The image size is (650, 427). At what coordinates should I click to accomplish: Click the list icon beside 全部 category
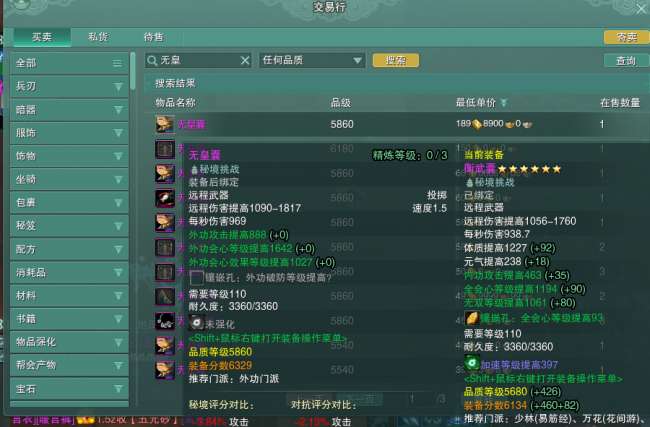[118, 63]
